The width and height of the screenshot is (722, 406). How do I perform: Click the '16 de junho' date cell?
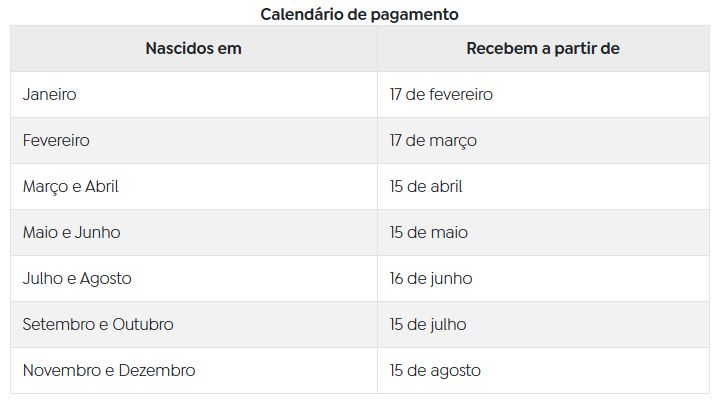tap(431, 279)
